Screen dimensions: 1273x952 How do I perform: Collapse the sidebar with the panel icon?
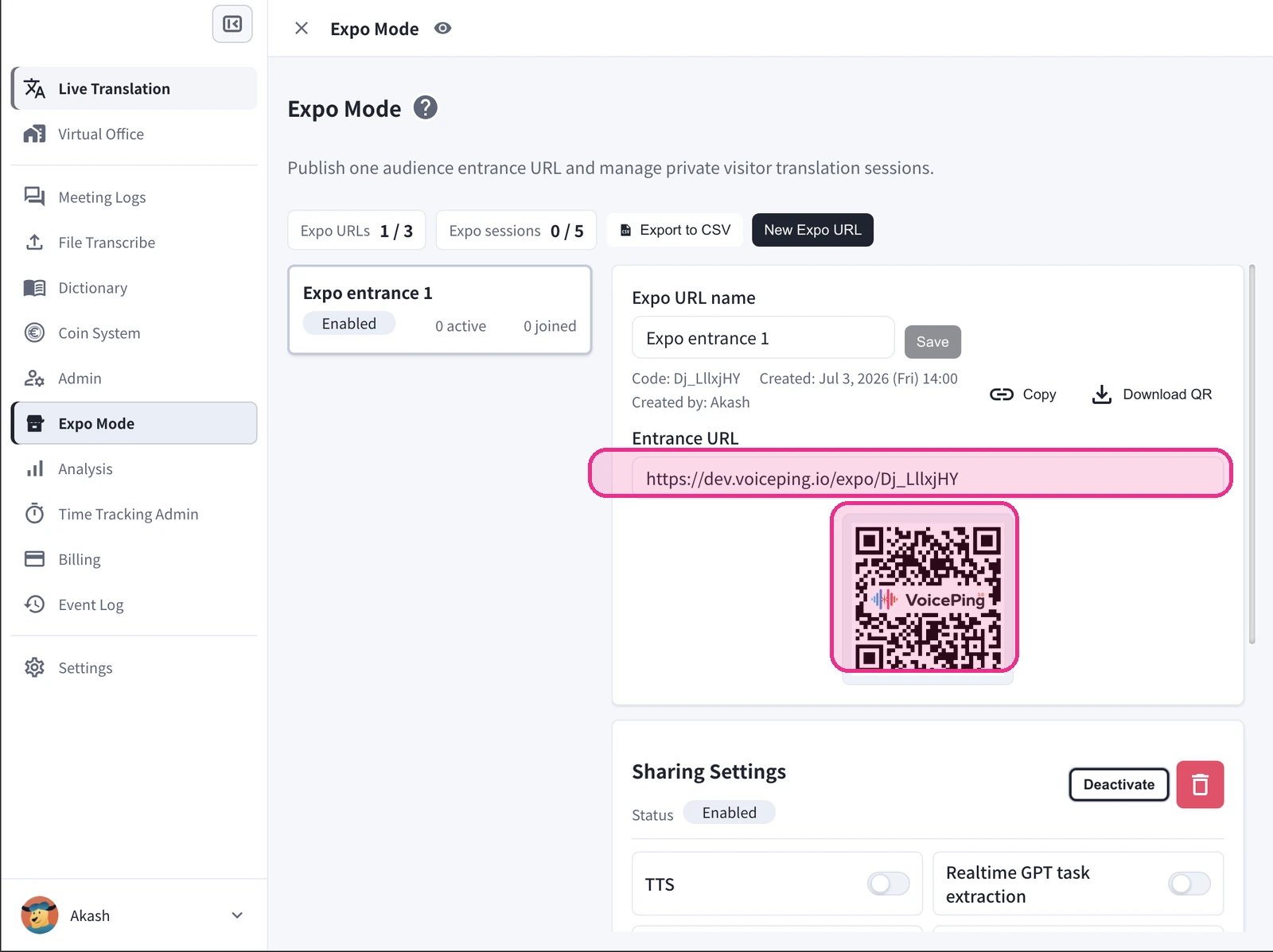point(232,24)
